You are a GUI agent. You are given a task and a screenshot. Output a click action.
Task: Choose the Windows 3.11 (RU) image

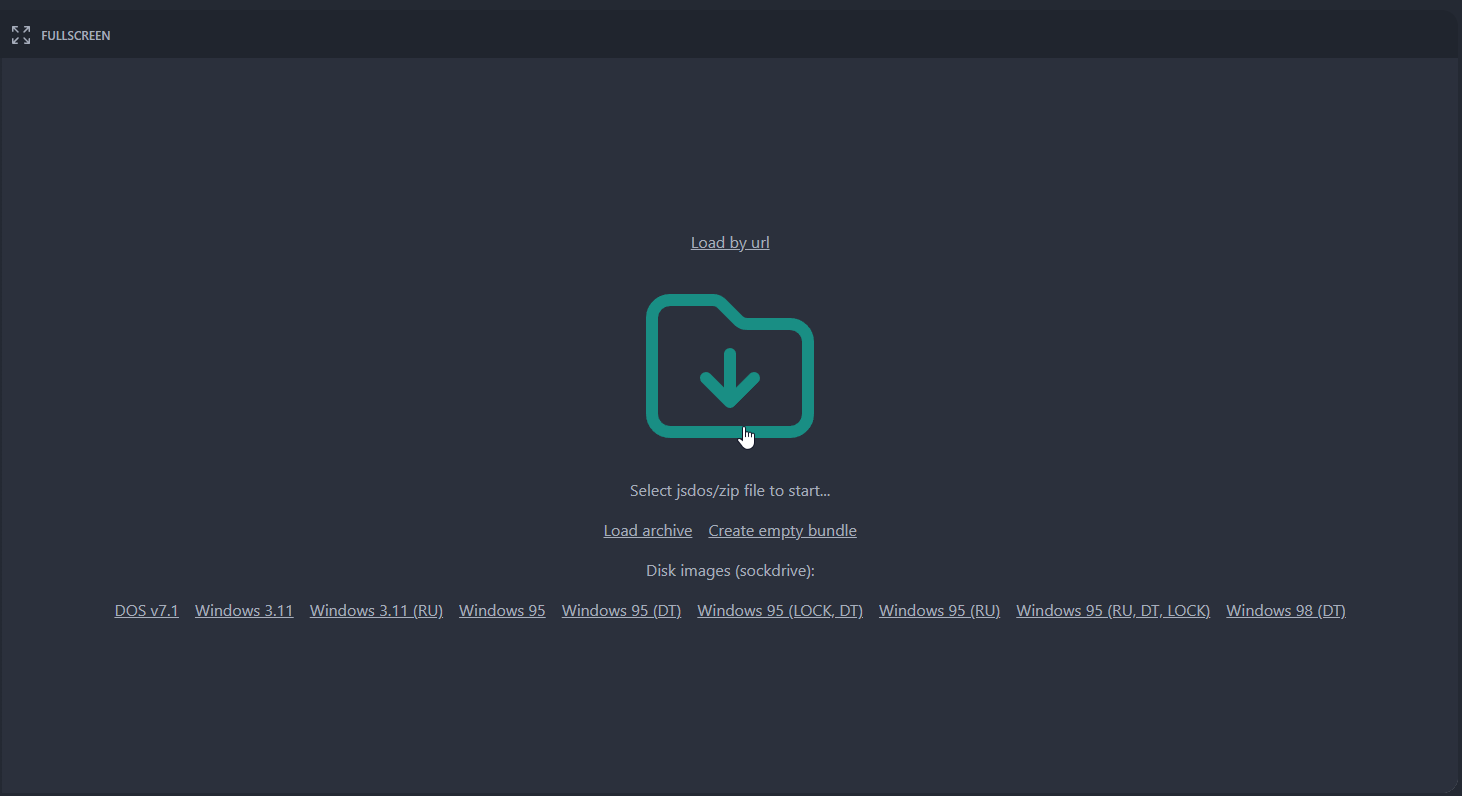click(x=376, y=611)
